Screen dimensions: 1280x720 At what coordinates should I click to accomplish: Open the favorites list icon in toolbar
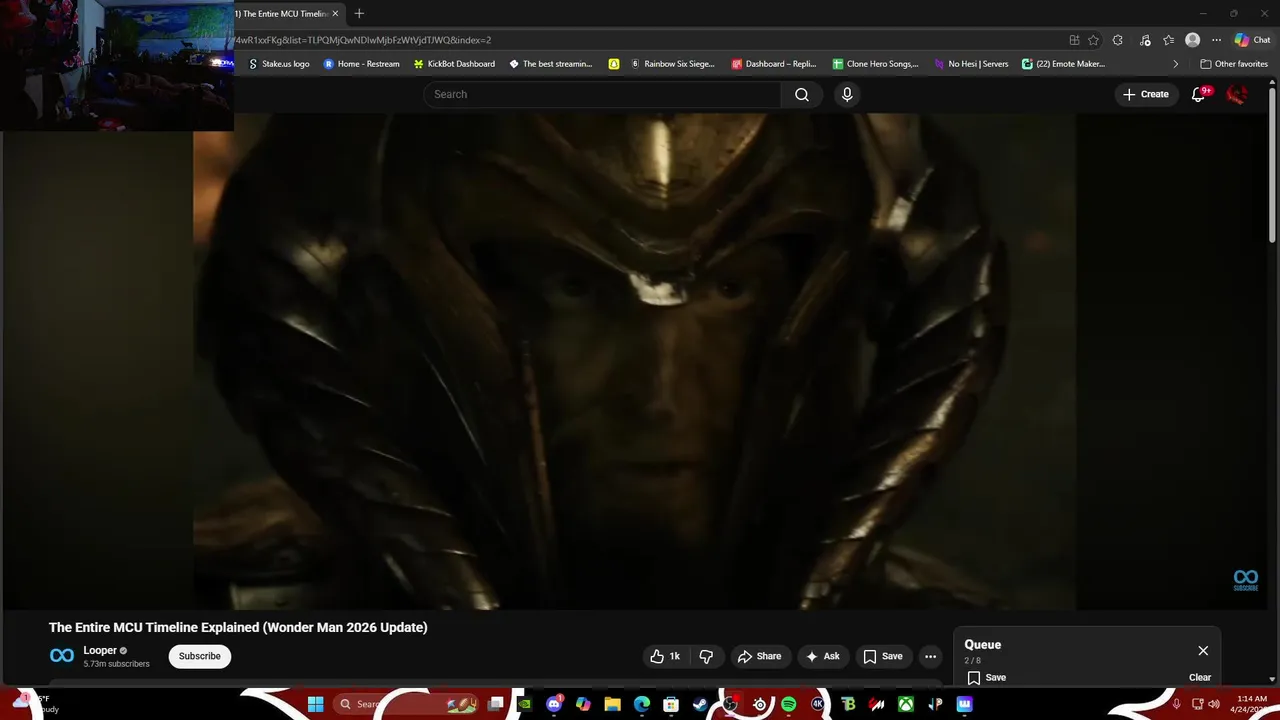1168,40
